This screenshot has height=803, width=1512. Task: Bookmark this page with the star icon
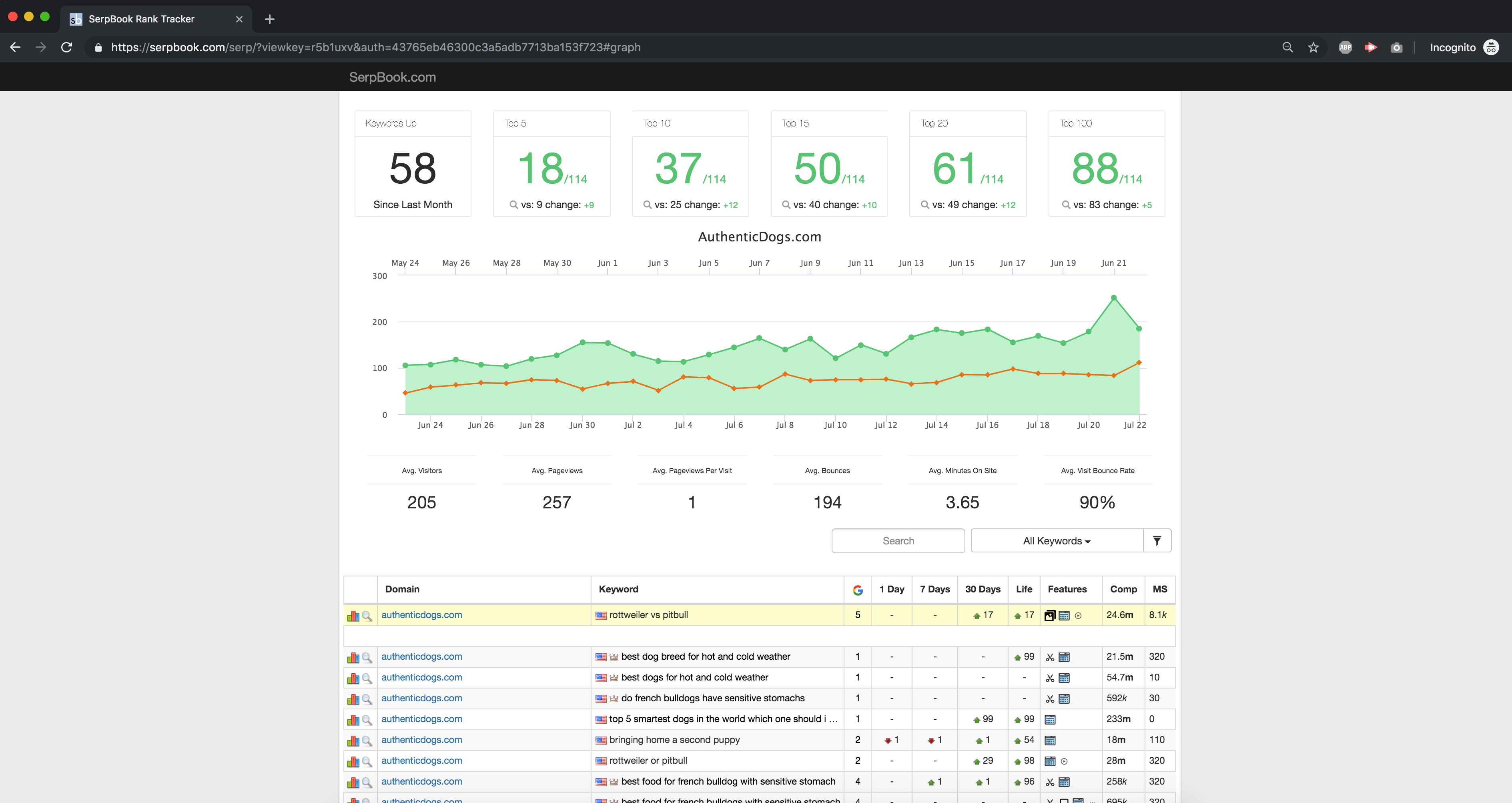coord(1313,47)
